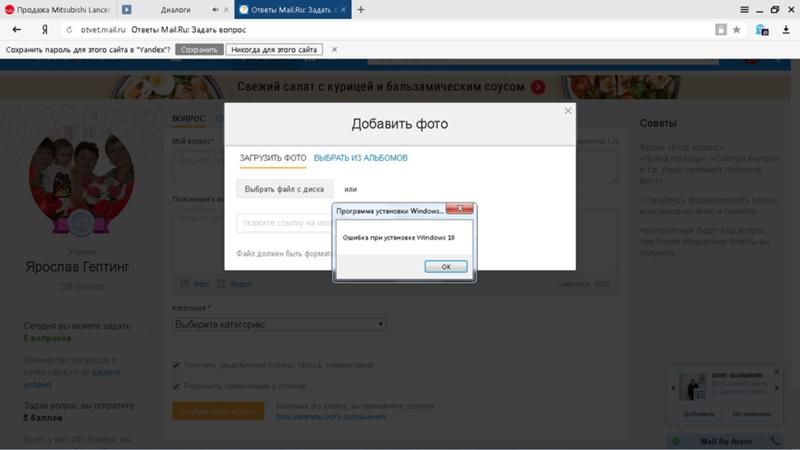Open the browser hamburger menu
The image size is (800, 450).
point(744,9)
